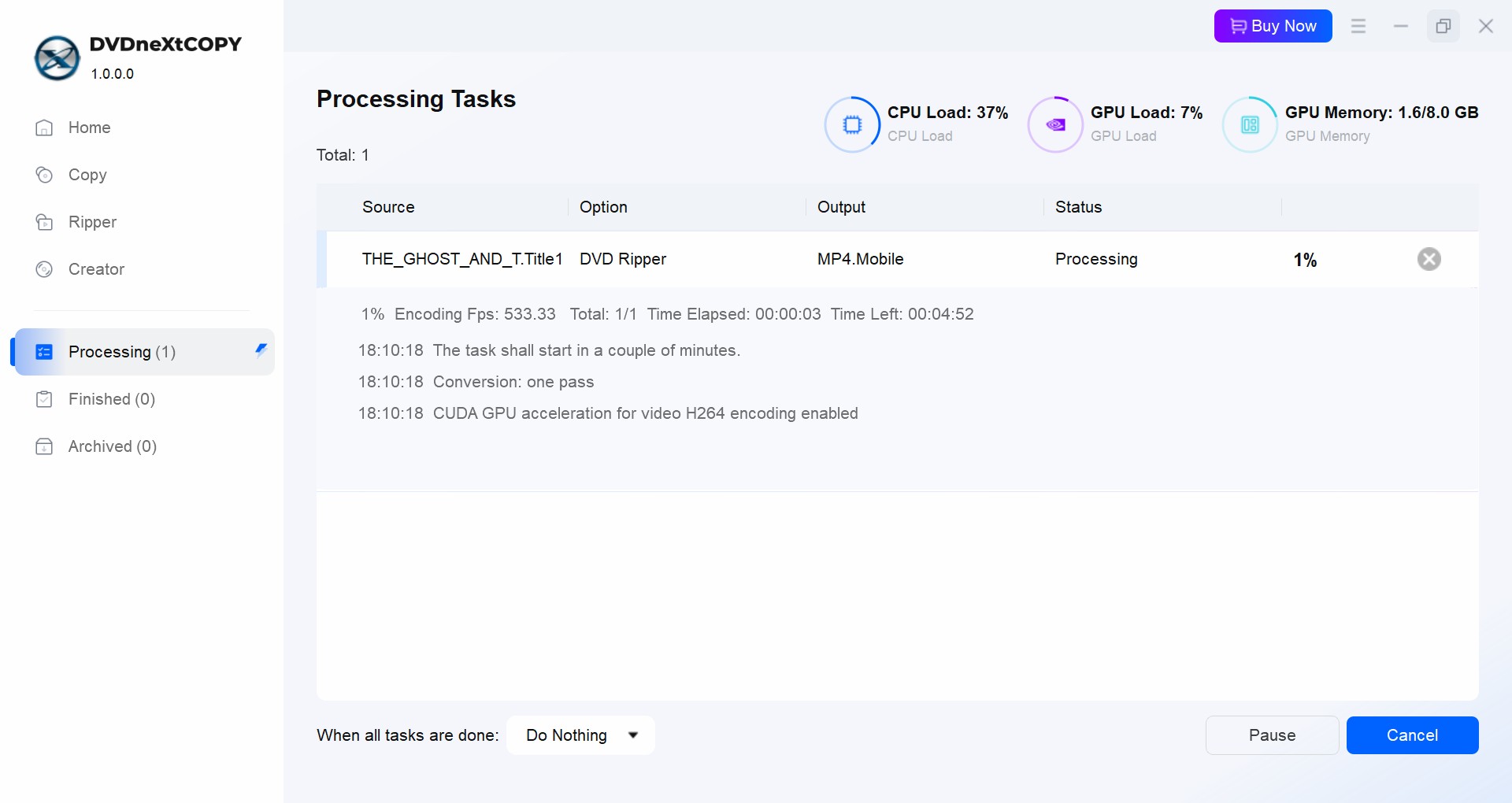Click the GPU Memory gauge icon
The height and width of the screenshot is (803, 1512).
point(1250,124)
